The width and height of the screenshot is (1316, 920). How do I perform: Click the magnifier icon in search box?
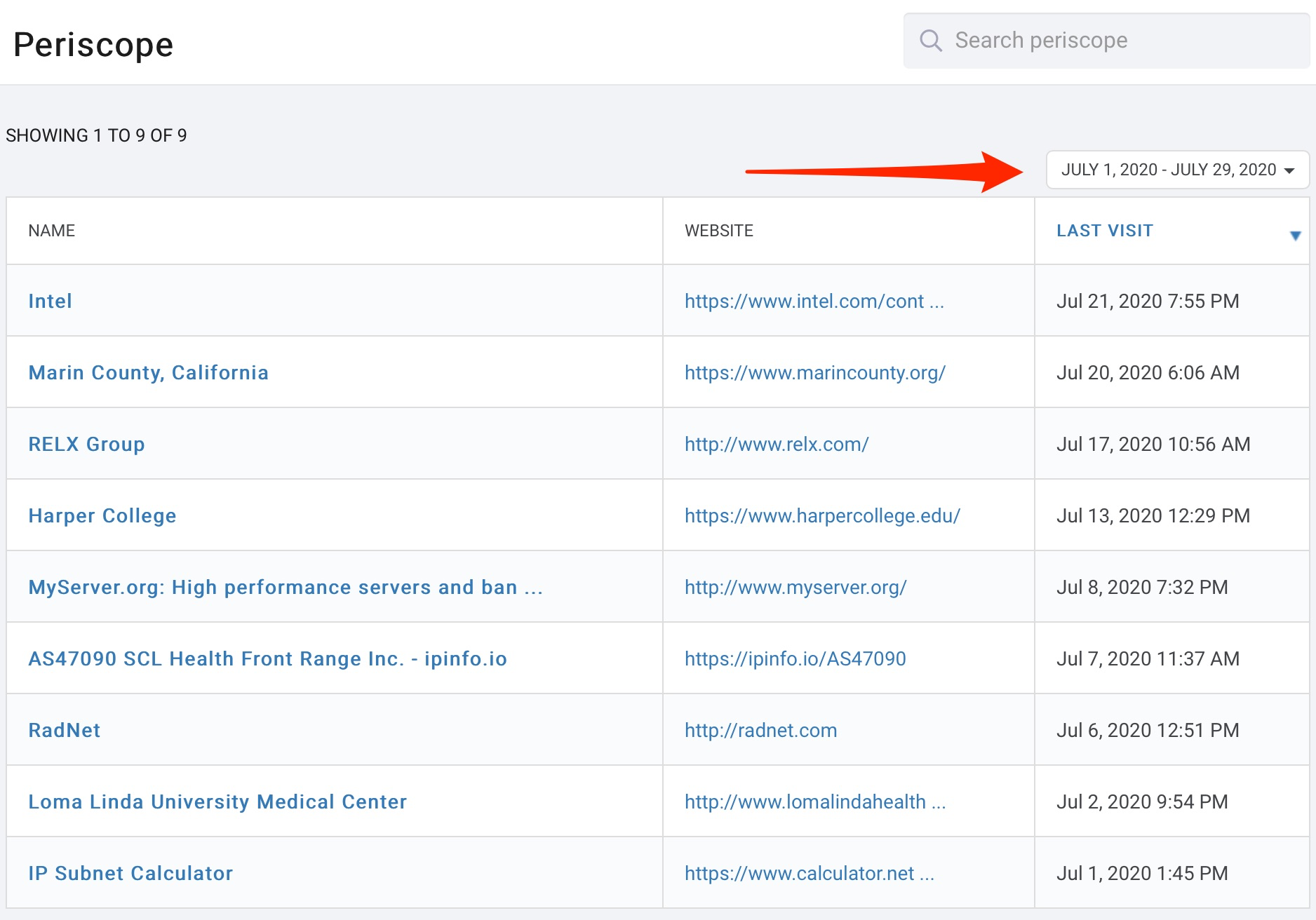[x=930, y=40]
